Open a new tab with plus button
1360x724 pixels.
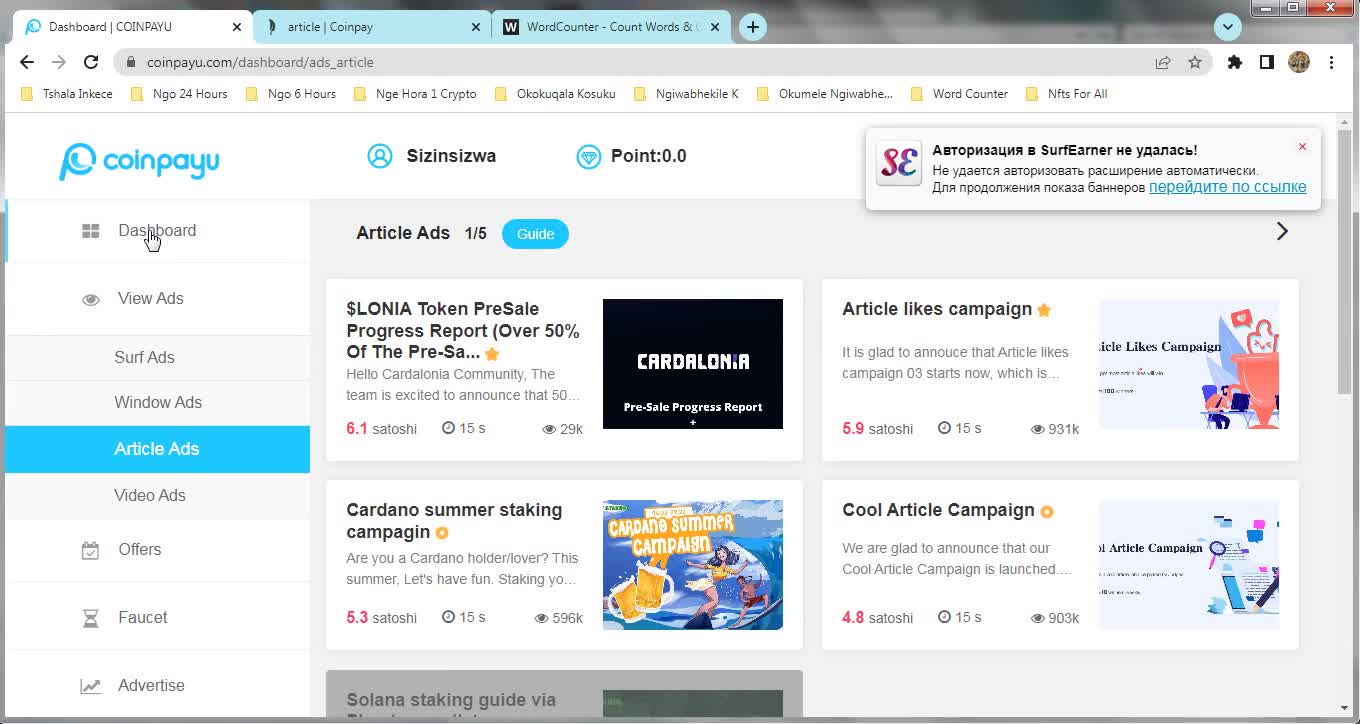[753, 27]
